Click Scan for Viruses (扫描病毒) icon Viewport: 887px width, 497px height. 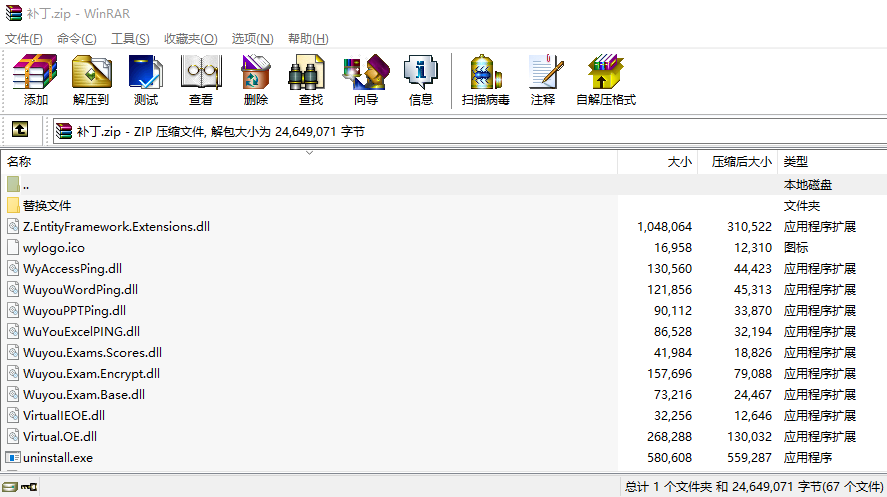pos(485,72)
